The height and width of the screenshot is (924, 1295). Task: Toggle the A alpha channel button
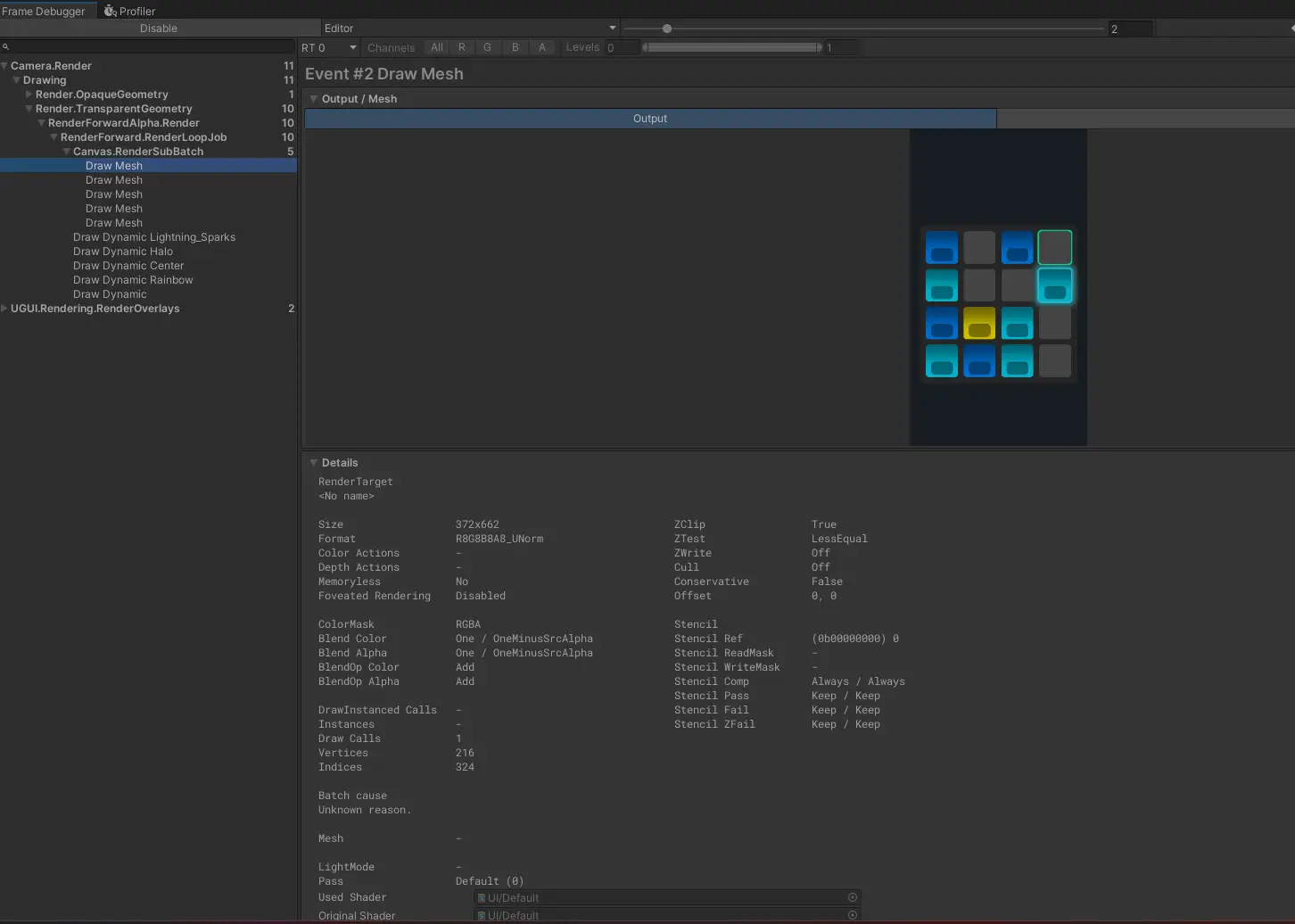pyautogui.click(x=541, y=47)
